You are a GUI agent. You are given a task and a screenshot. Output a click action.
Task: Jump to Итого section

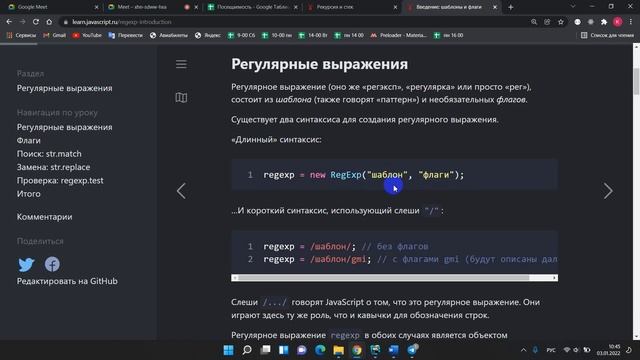pos(29,194)
